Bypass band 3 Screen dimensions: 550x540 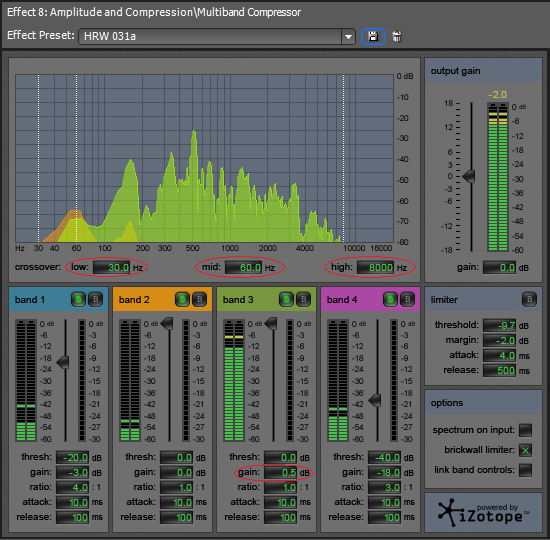click(x=303, y=300)
